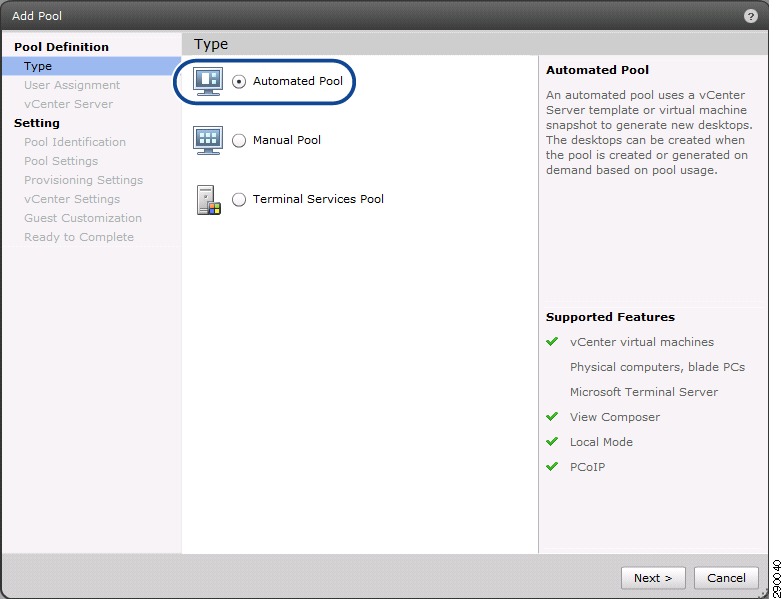Click the green check beside vCenter virtual machines
The image size is (782, 599).
(552, 342)
